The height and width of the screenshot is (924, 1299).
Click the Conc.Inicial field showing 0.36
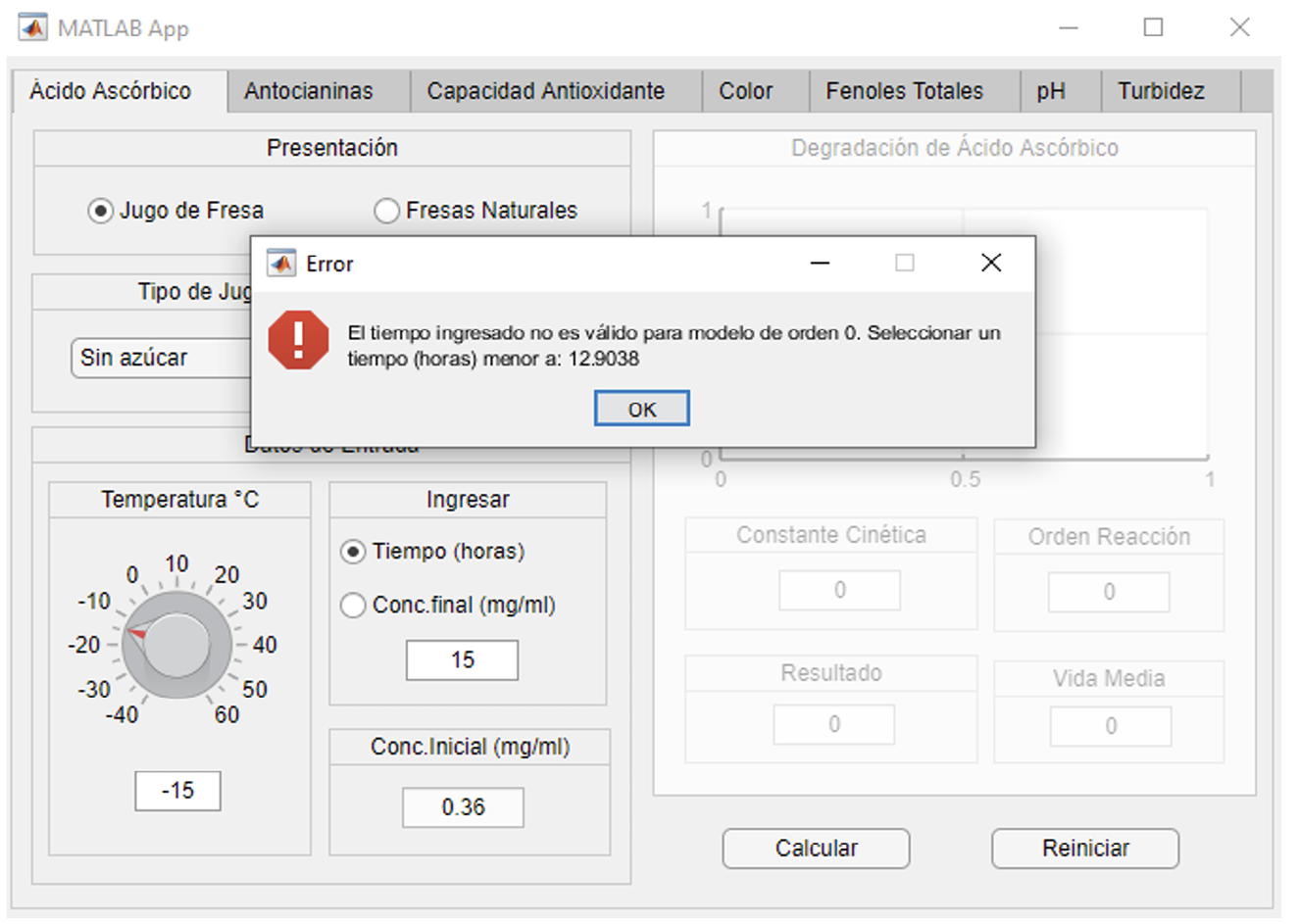[x=463, y=807]
